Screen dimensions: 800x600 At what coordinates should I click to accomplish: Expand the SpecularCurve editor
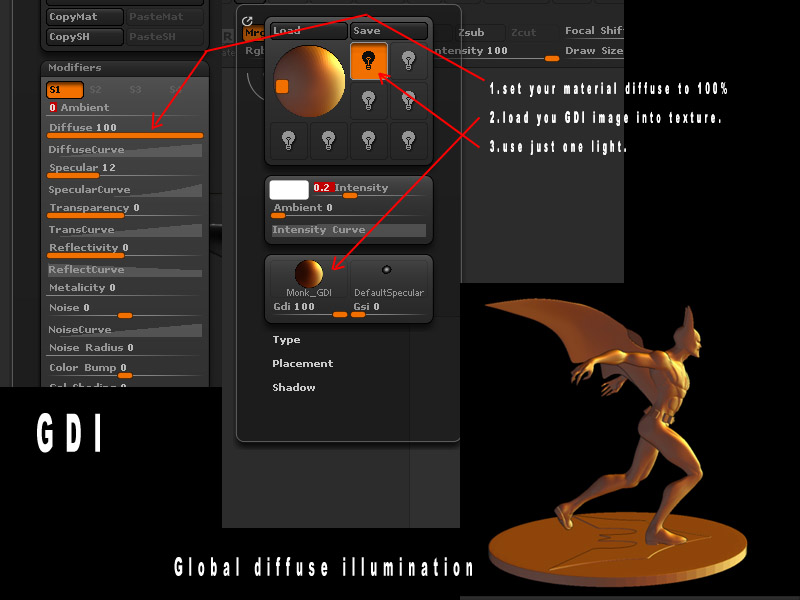click(125, 189)
